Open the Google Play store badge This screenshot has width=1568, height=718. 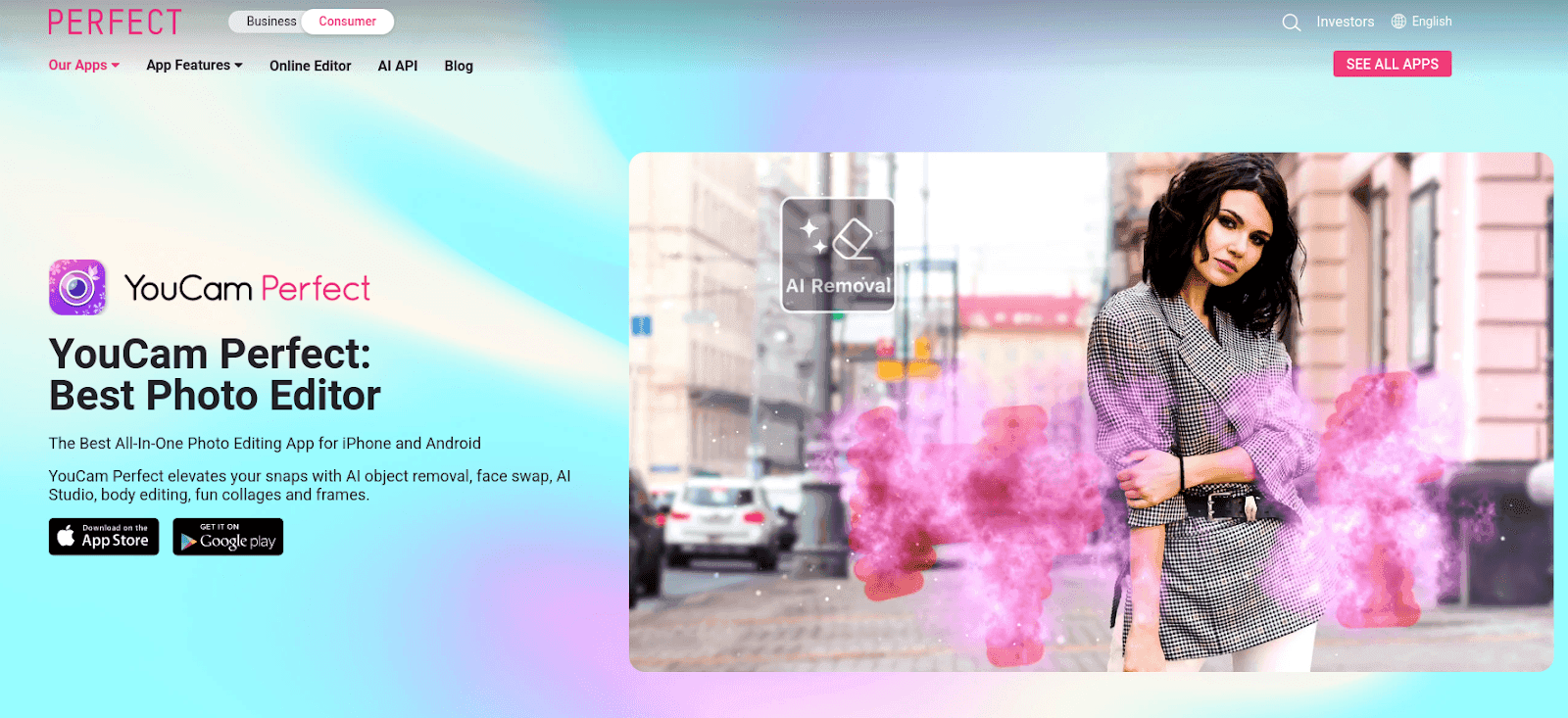click(227, 537)
